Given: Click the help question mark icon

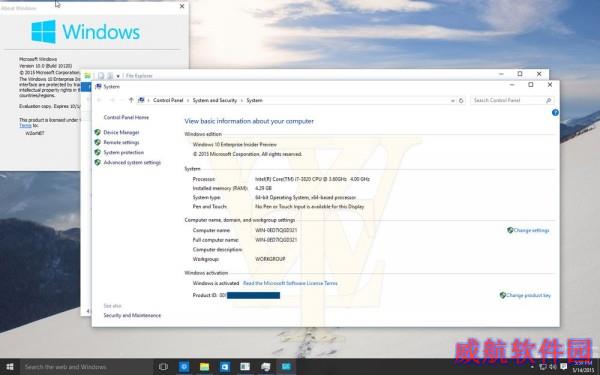Looking at the screenshot, I should (x=555, y=112).
